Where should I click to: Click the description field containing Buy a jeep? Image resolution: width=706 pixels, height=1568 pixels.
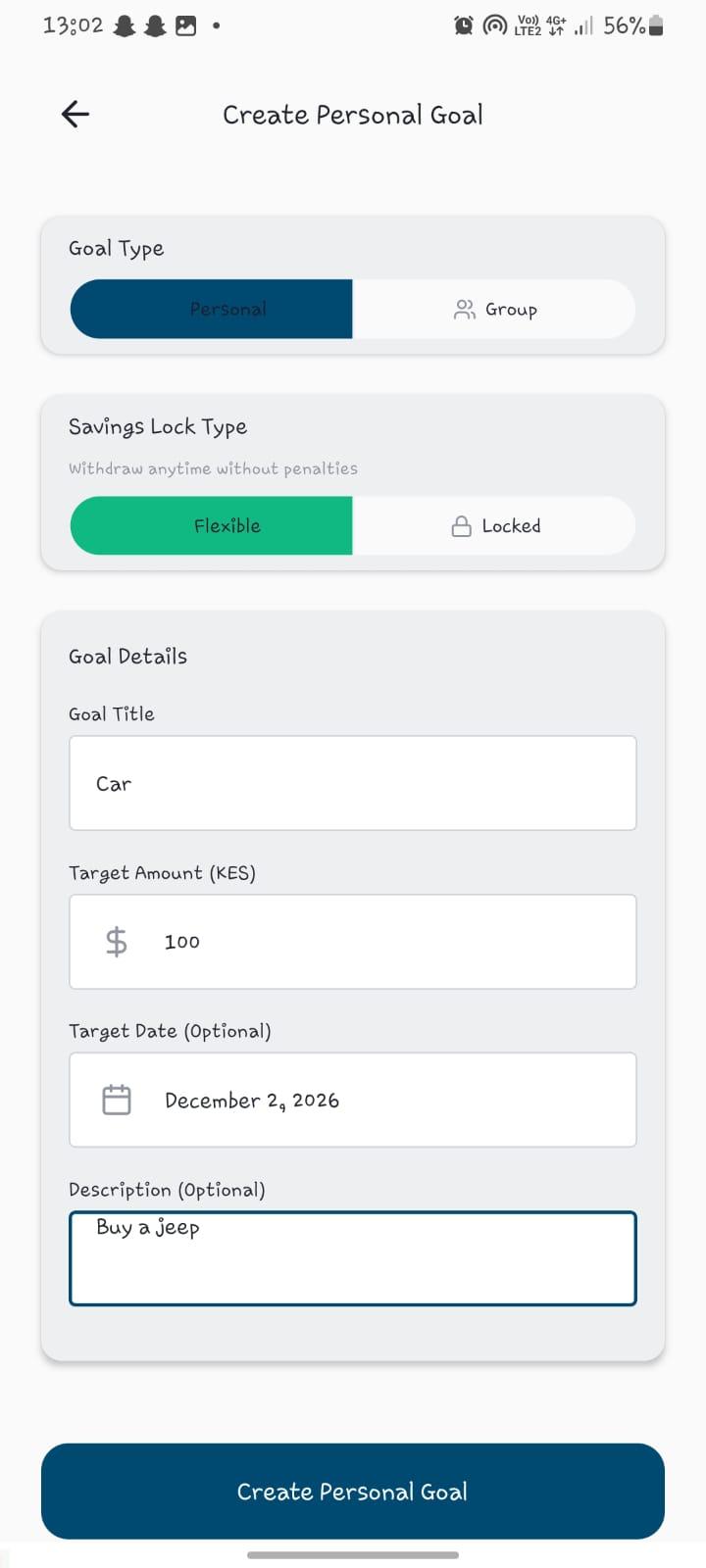pyautogui.click(x=353, y=1257)
